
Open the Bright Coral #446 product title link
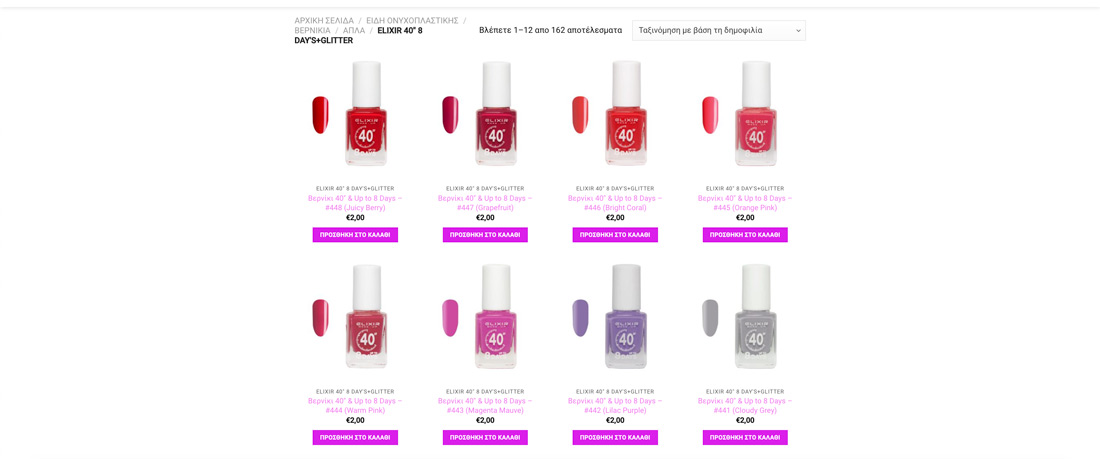click(x=615, y=202)
